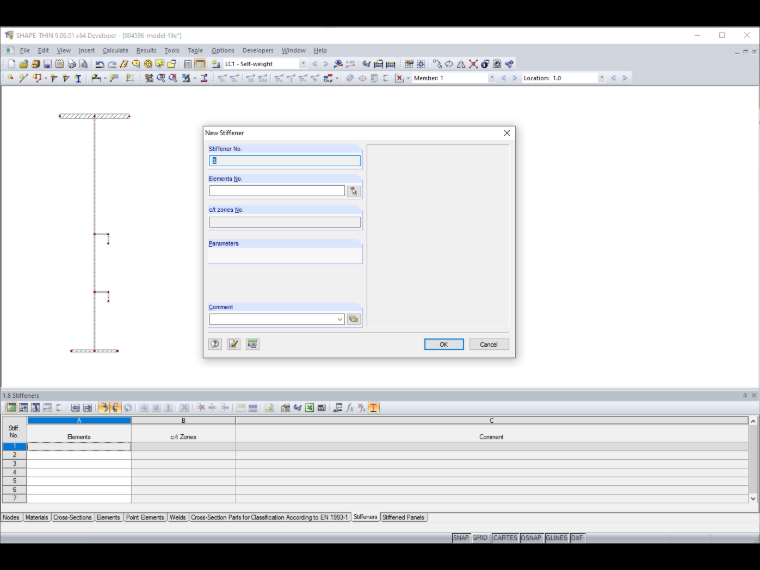Open the LC1 - Self-weight load case dropdown
Viewport: 760px width, 570px height.
[303, 64]
